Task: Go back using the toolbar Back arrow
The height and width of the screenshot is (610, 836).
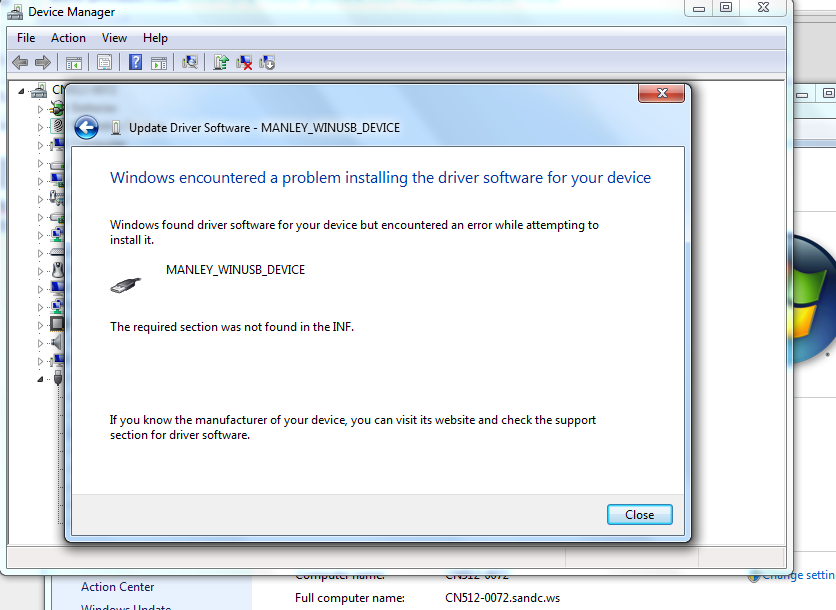Action: 20,62
